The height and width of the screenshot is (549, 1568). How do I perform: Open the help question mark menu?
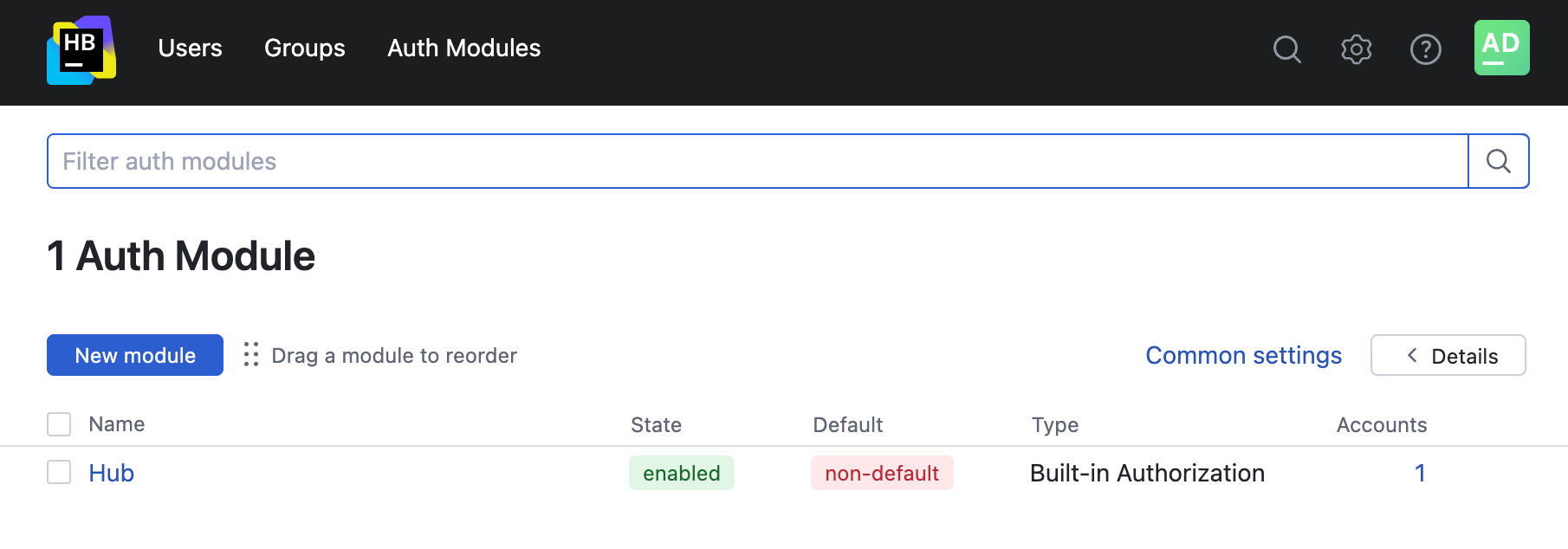[x=1425, y=49]
